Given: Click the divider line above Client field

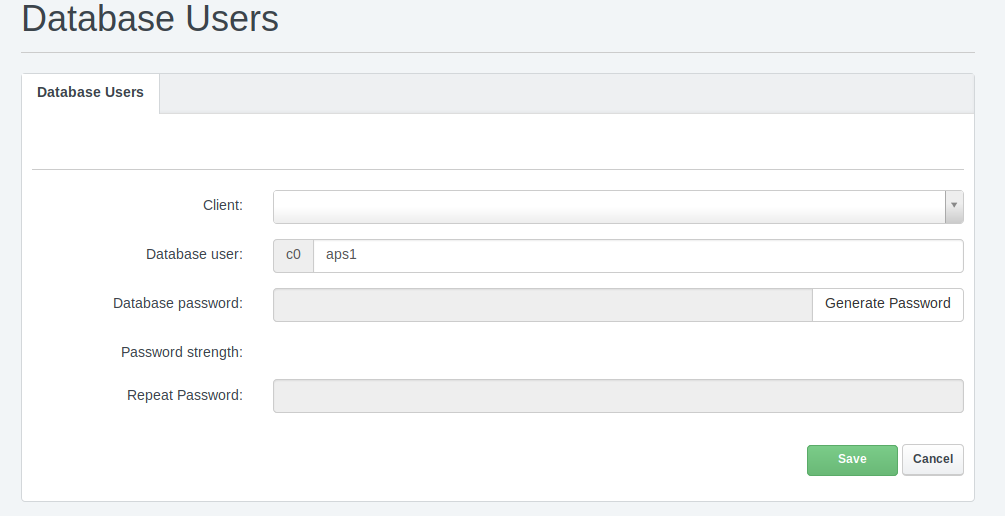Looking at the screenshot, I should (x=497, y=170).
